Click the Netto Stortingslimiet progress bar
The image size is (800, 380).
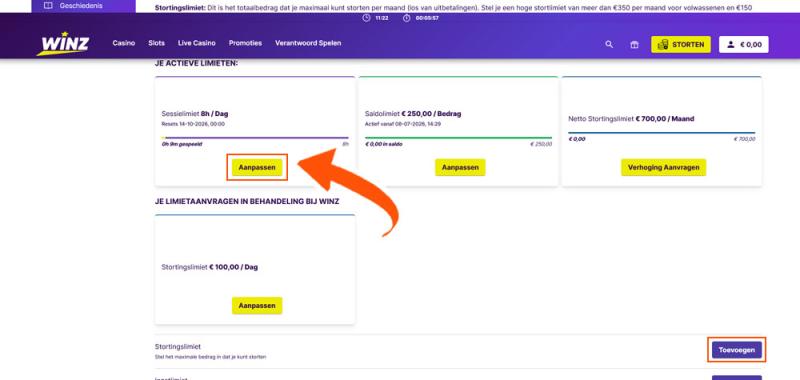(x=662, y=133)
